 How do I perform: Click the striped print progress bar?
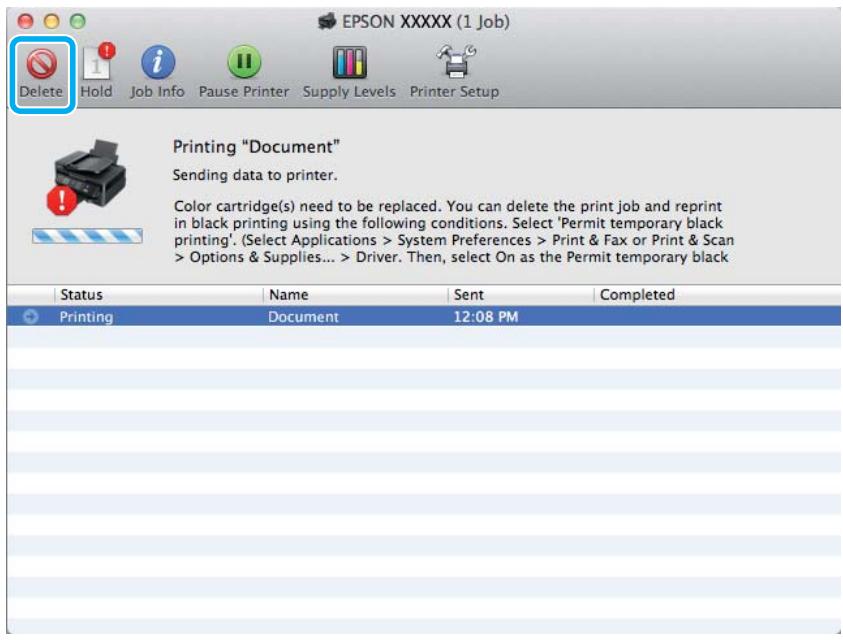(x=87, y=236)
